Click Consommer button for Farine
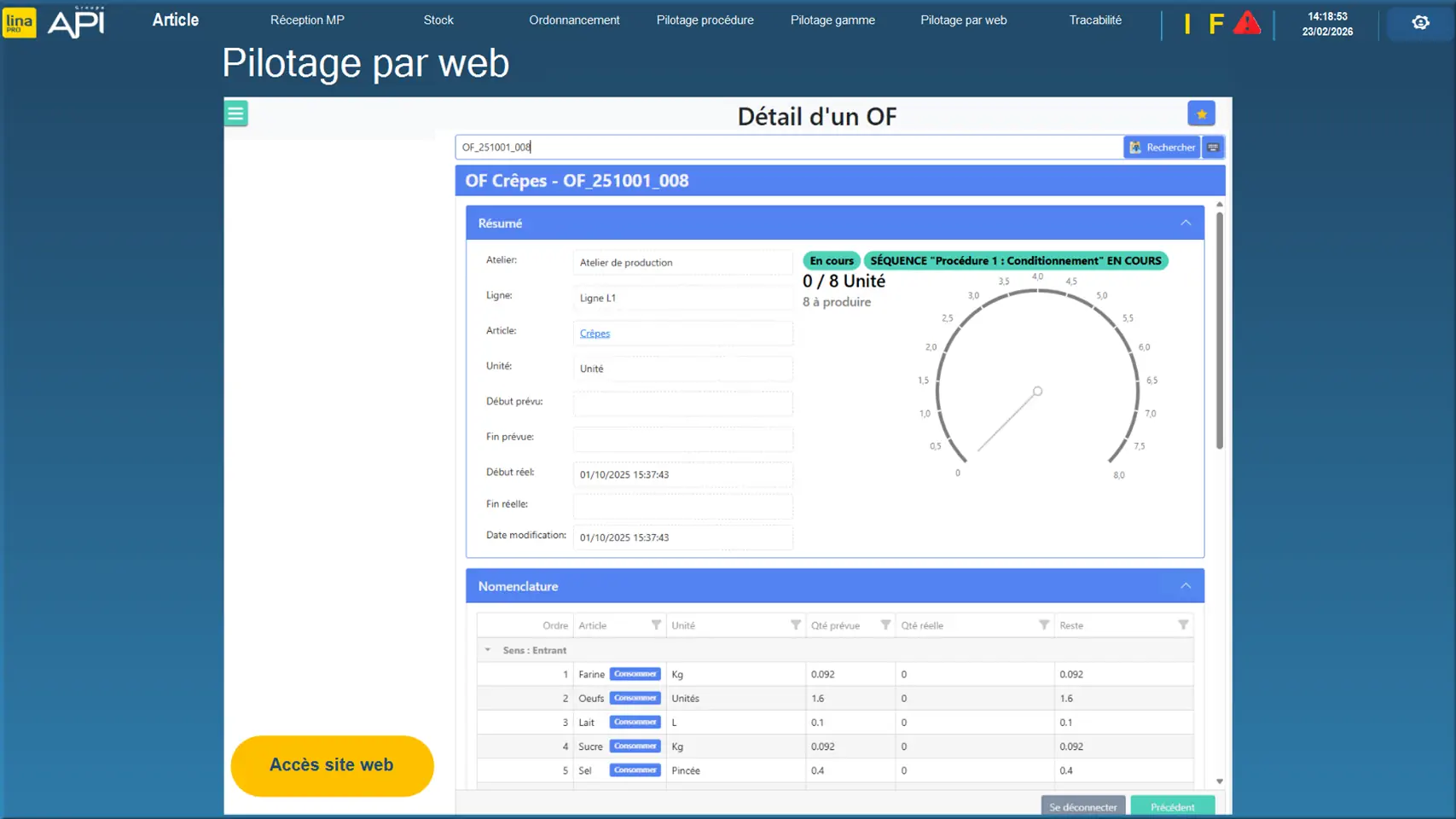Viewport: 1456px width, 819px height. tap(635, 674)
